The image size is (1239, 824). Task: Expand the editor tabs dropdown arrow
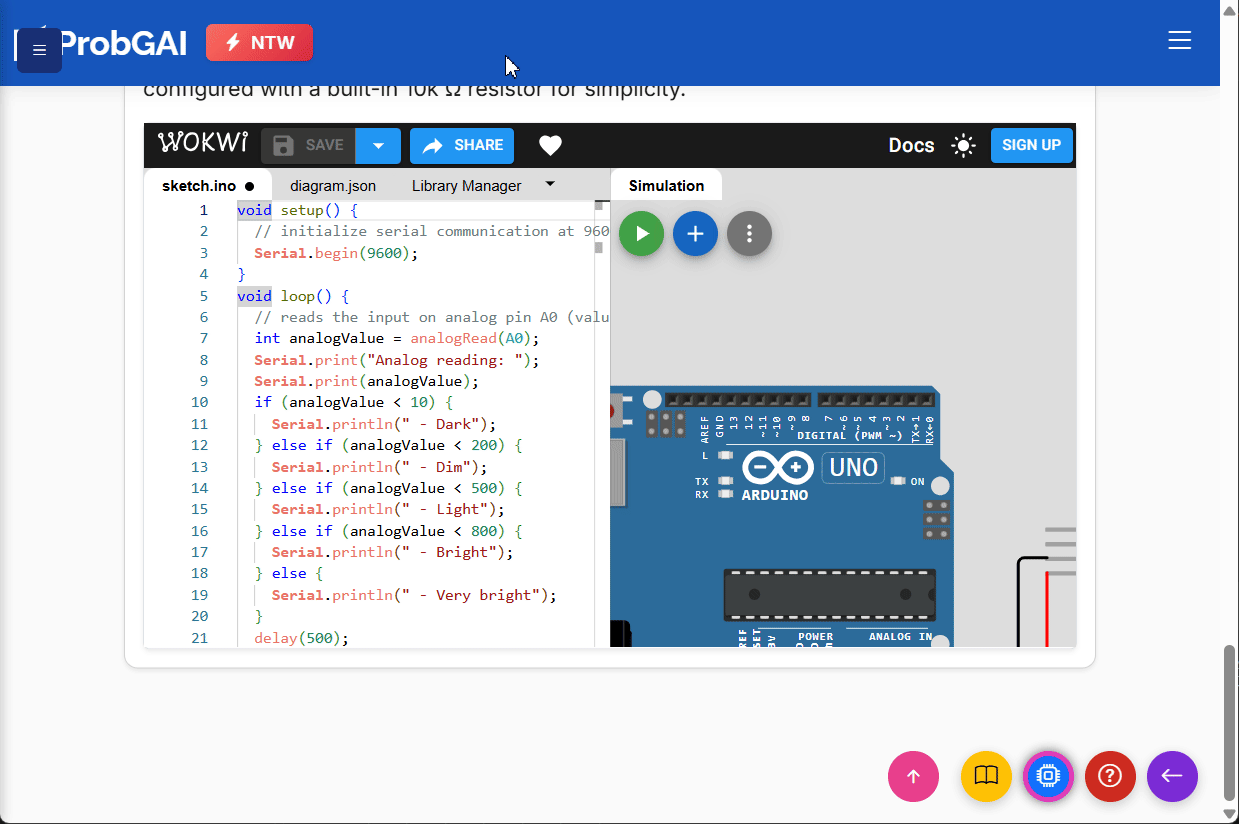pyautogui.click(x=550, y=184)
